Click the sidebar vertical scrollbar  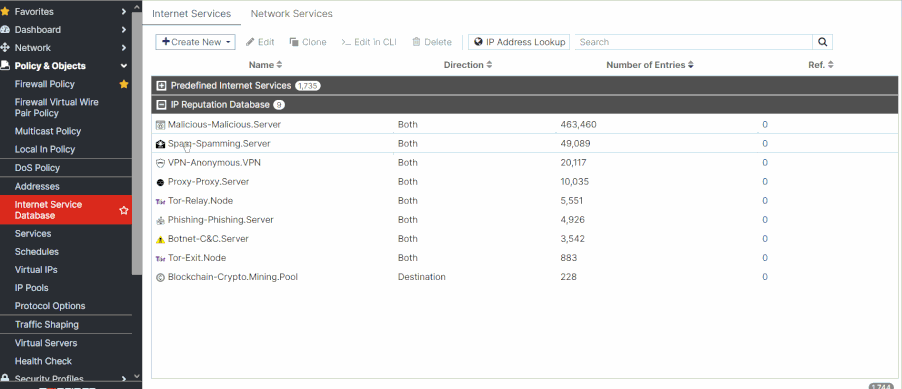(x=136, y=144)
